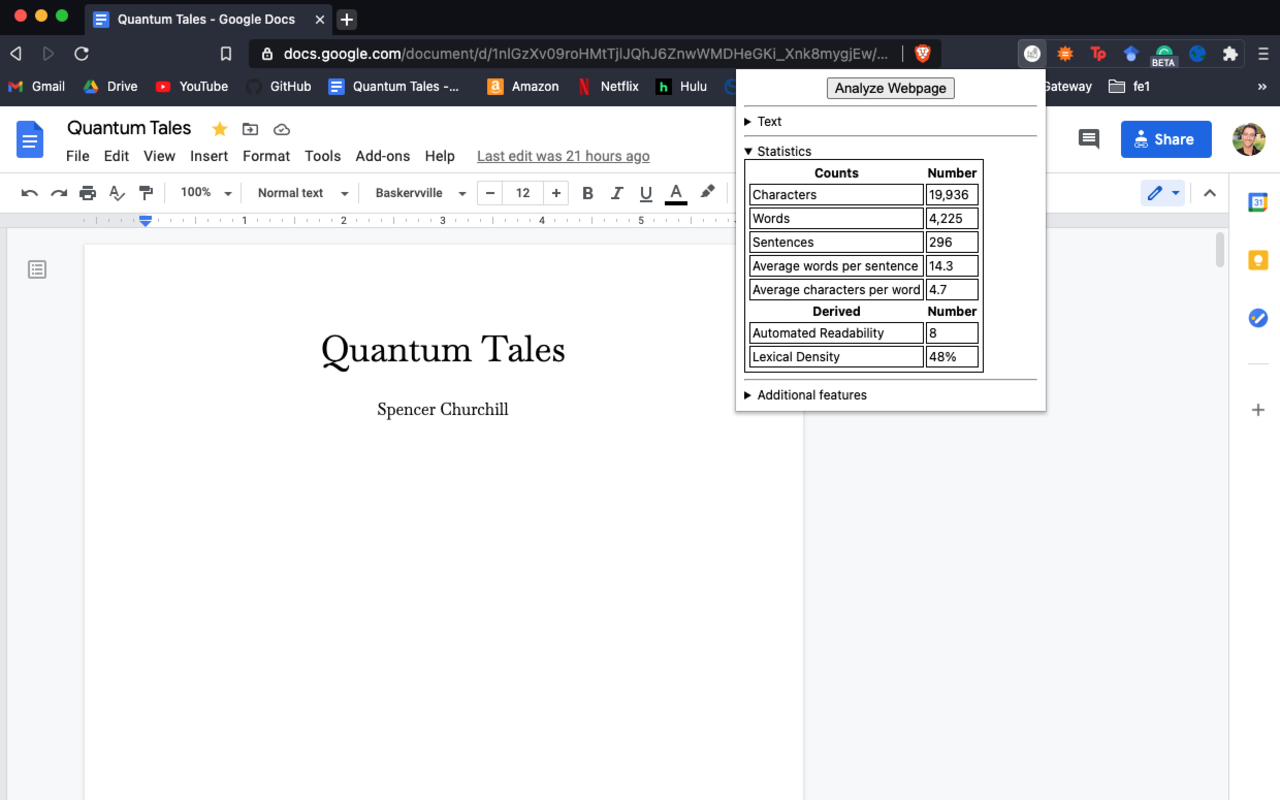This screenshot has width=1280, height=800.
Task: Open the Insert menu
Action: pyautogui.click(x=209, y=156)
